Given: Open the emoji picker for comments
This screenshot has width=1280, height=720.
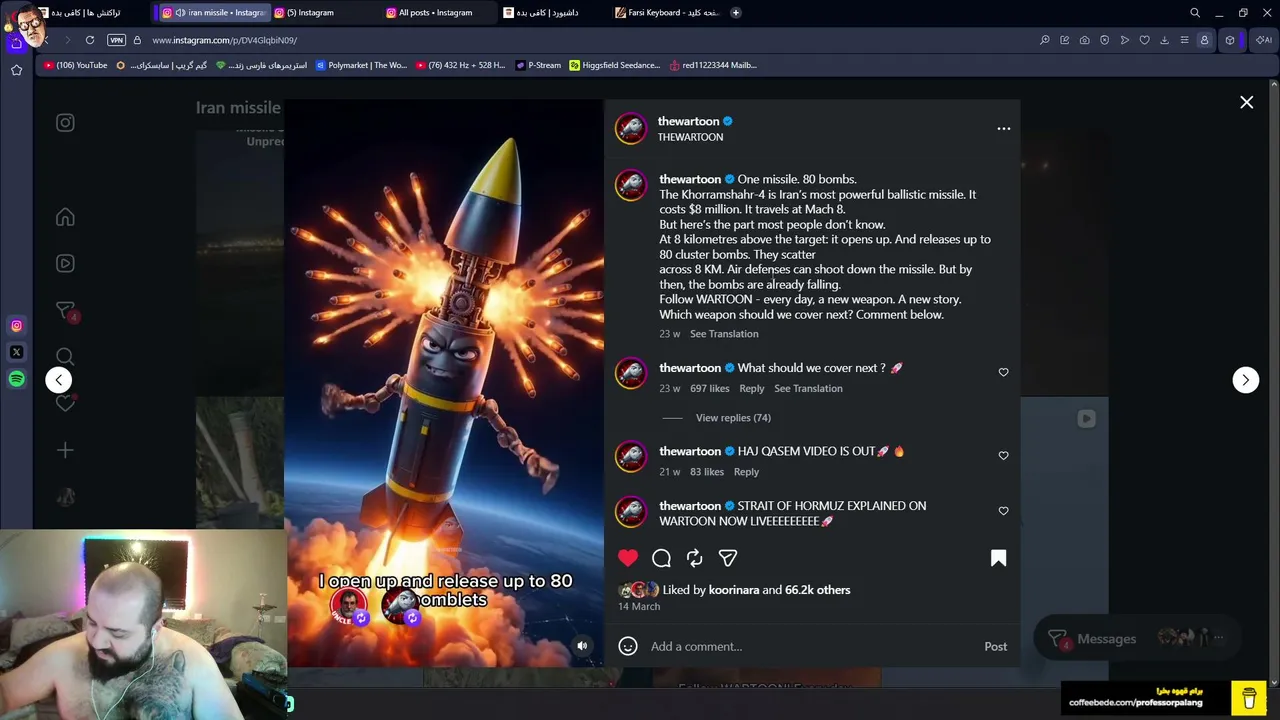Looking at the screenshot, I should 628,646.
